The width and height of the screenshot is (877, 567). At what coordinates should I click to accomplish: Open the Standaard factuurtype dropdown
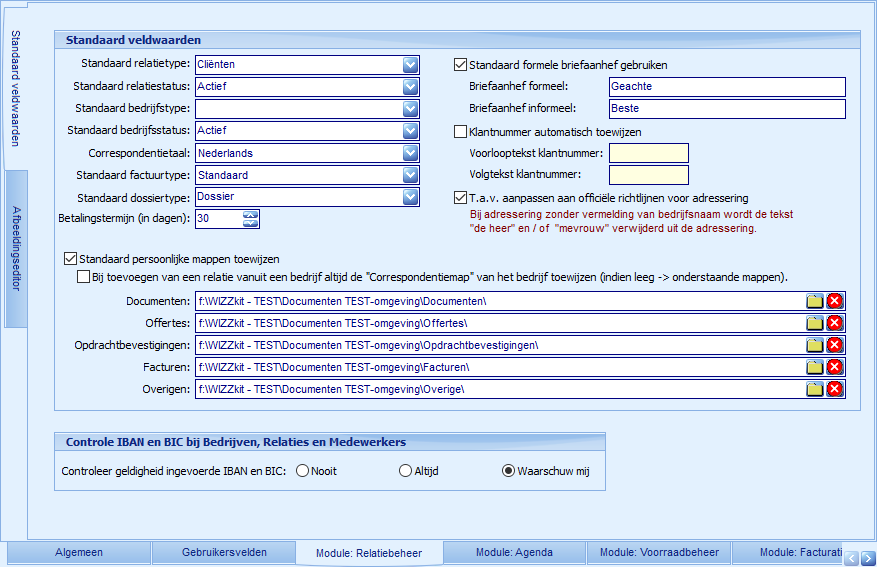[410, 175]
